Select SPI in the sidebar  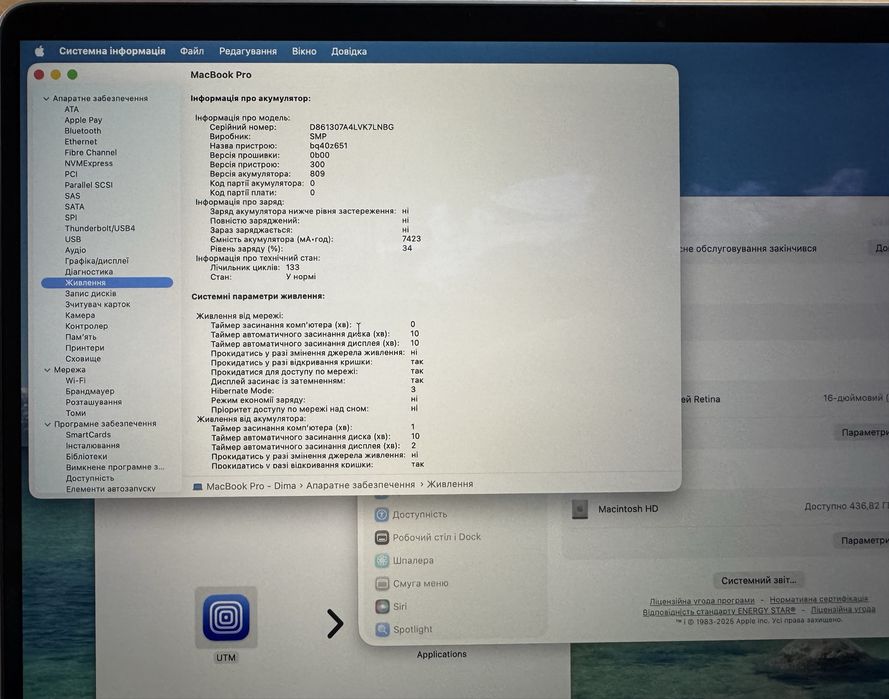click(x=71, y=218)
